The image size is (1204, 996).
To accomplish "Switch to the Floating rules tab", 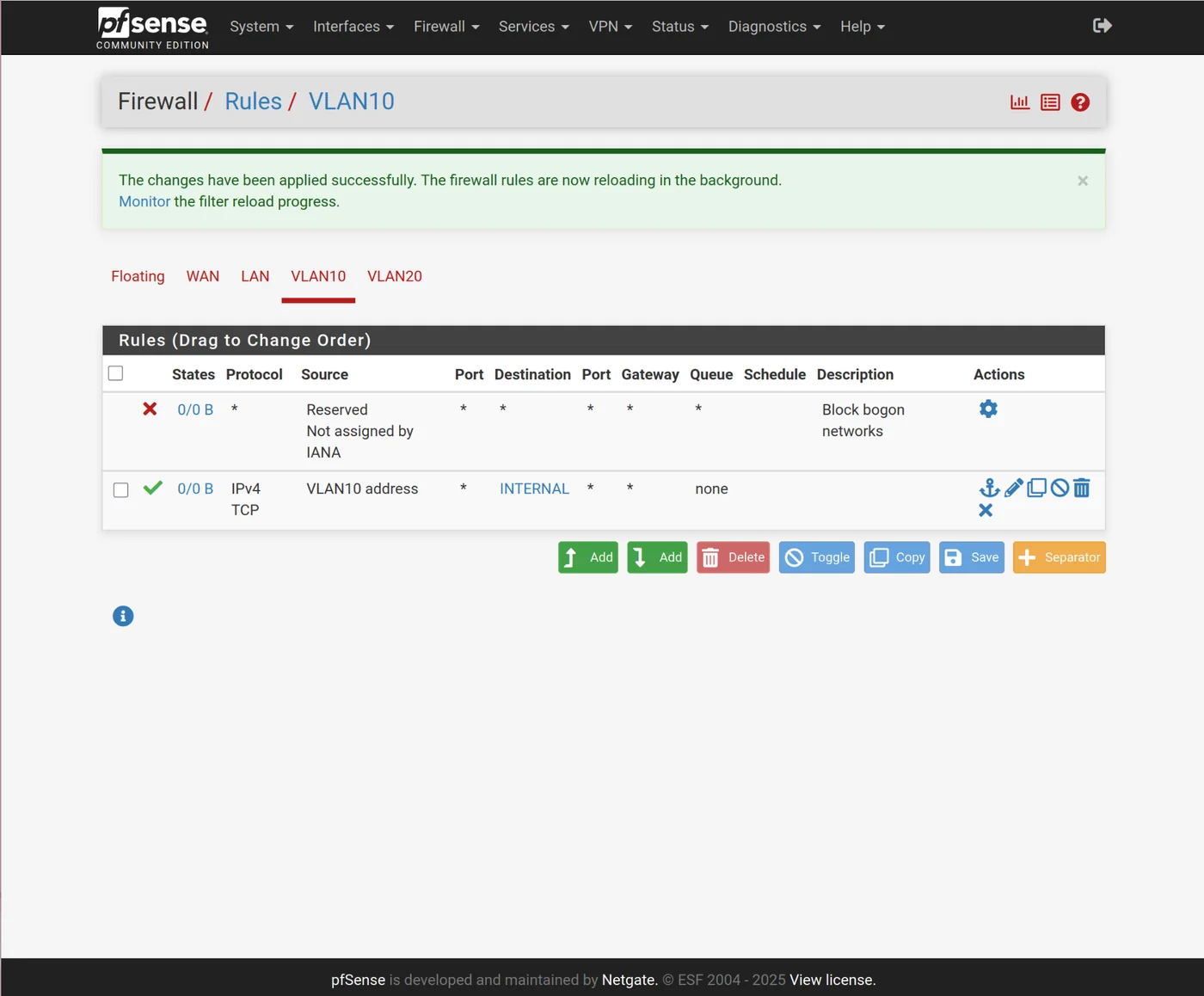I will [x=138, y=276].
